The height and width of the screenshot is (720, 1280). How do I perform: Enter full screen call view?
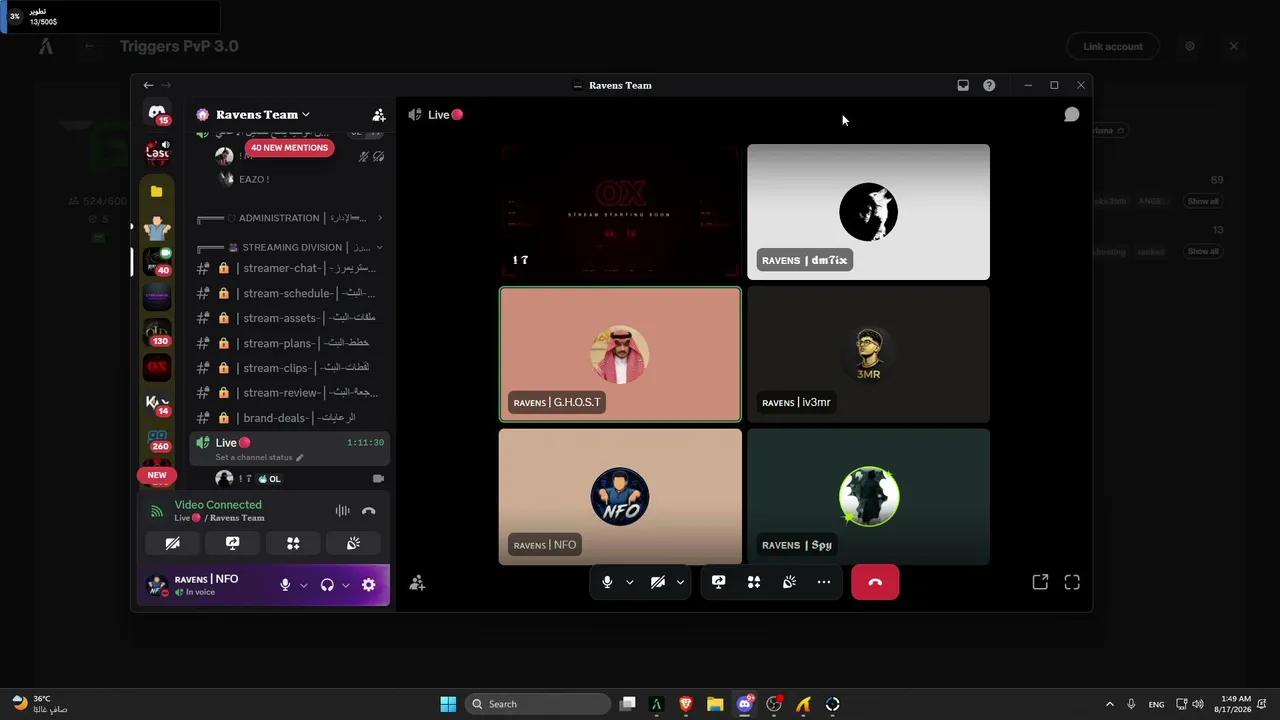click(x=1072, y=582)
